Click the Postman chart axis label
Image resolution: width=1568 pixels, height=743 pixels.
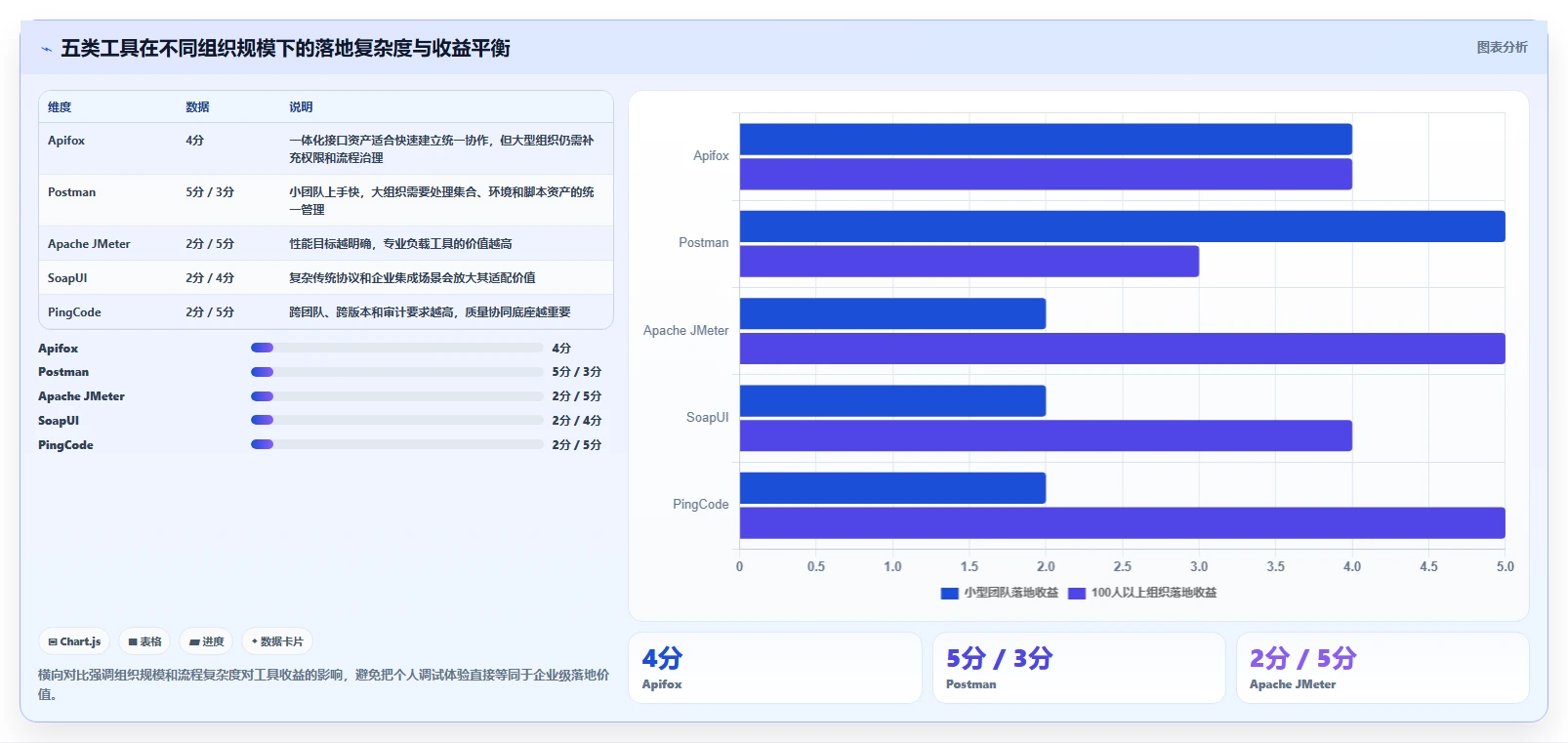[x=704, y=243]
